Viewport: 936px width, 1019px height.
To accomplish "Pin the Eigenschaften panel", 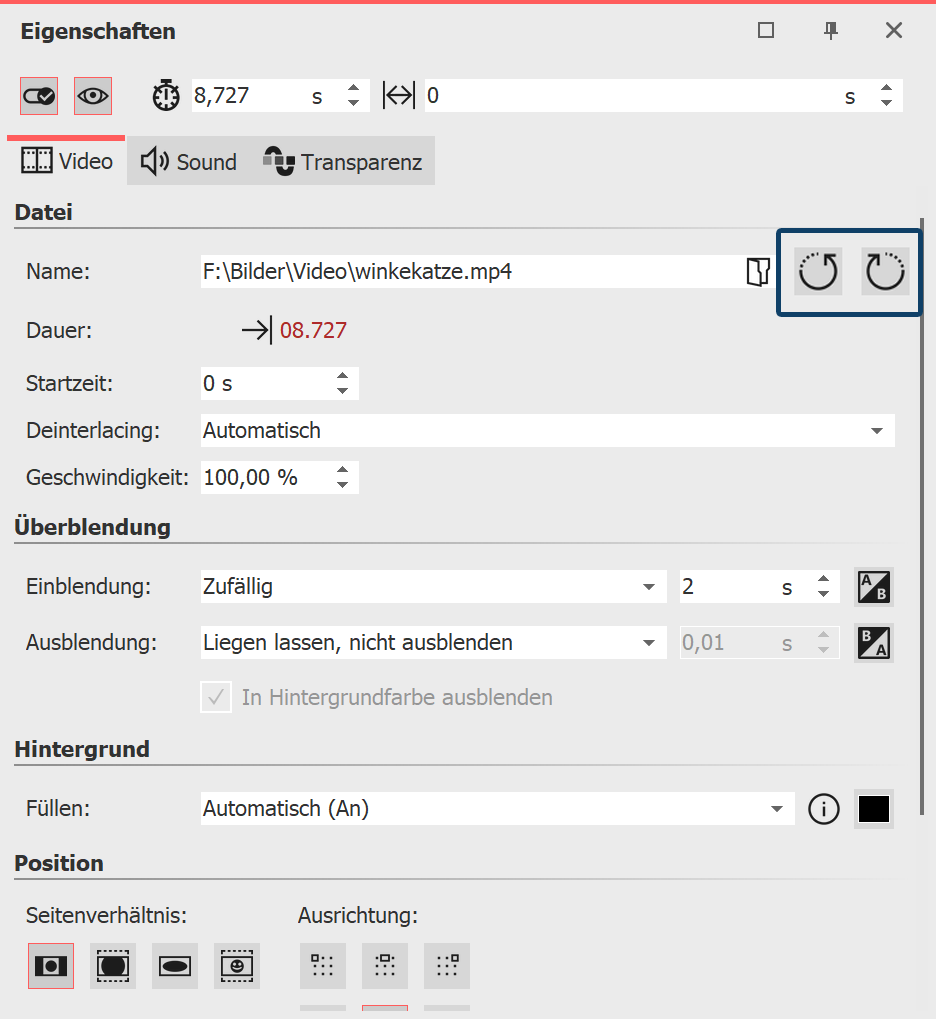I will 830,31.
